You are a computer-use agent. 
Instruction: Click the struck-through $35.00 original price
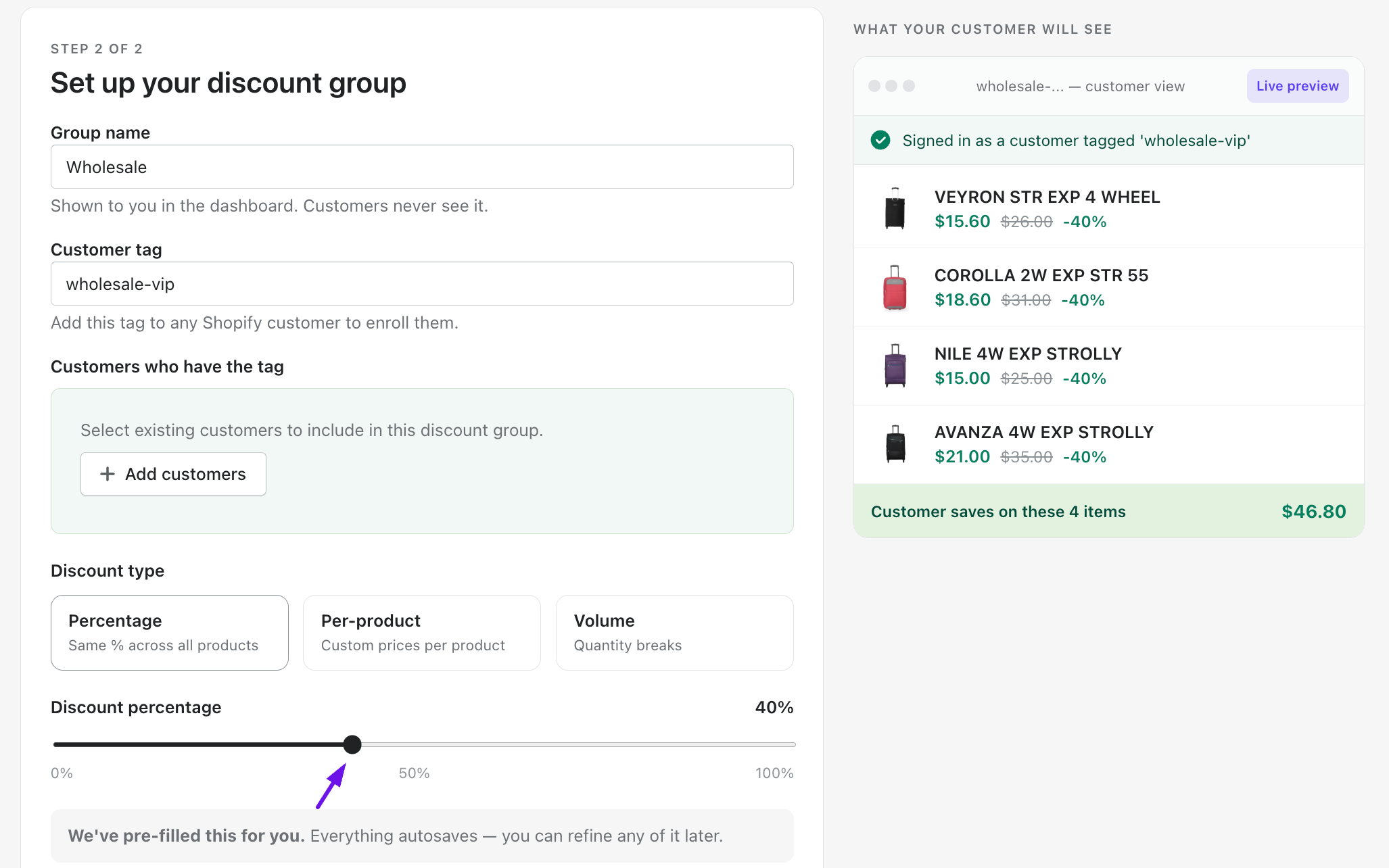(x=1027, y=457)
